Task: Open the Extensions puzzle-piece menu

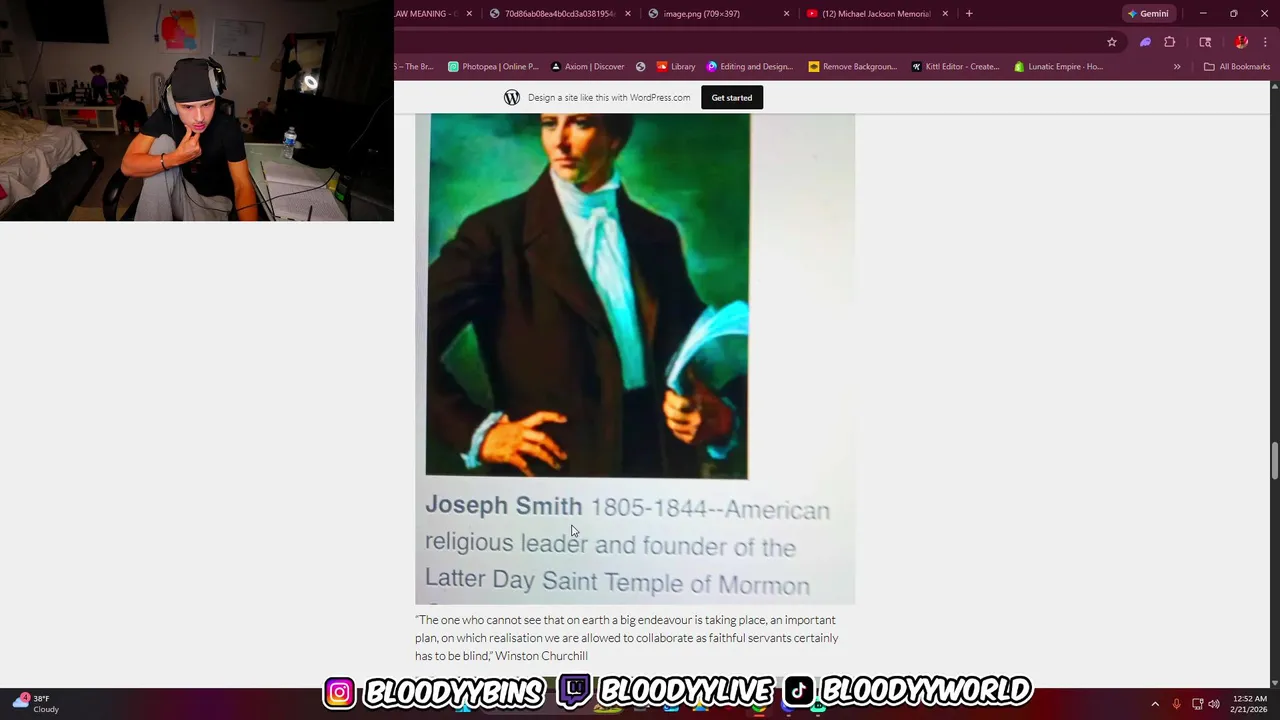Action: (x=1169, y=42)
